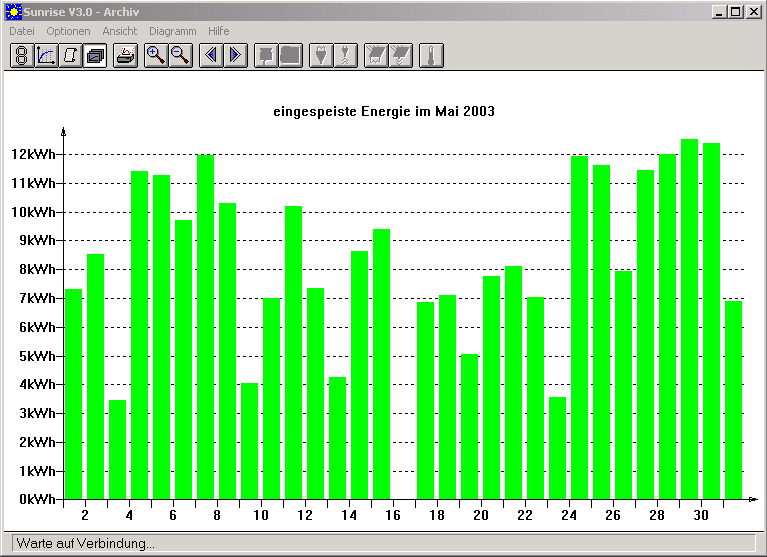Open the Optionen menu
The image size is (767, 557).
[x=68, y=31]
